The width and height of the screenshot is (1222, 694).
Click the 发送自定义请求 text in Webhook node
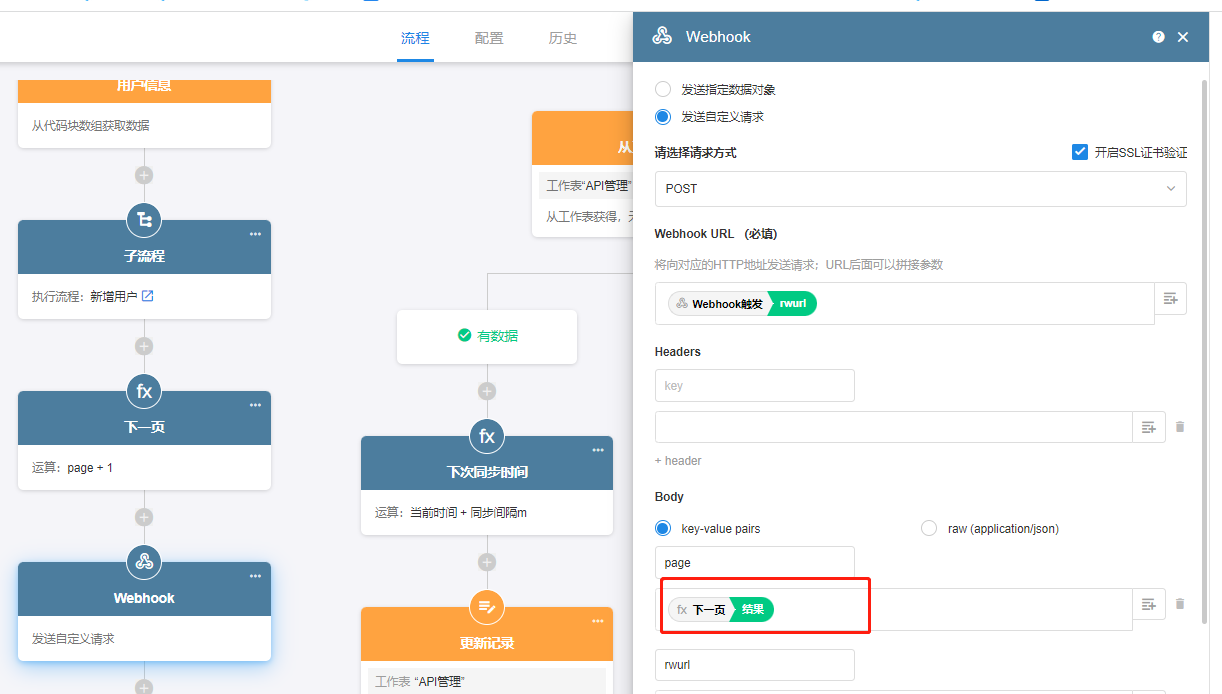[73, 638]
